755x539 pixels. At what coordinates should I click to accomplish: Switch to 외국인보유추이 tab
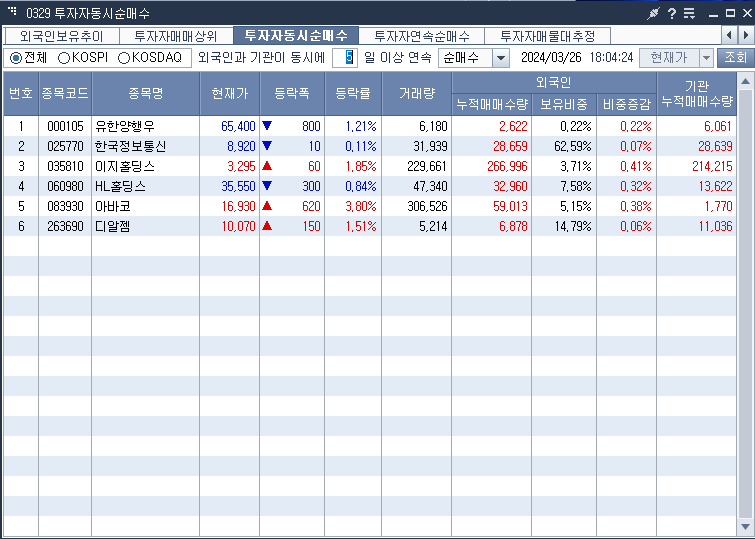pyautogui.click(x=62, y=36)
